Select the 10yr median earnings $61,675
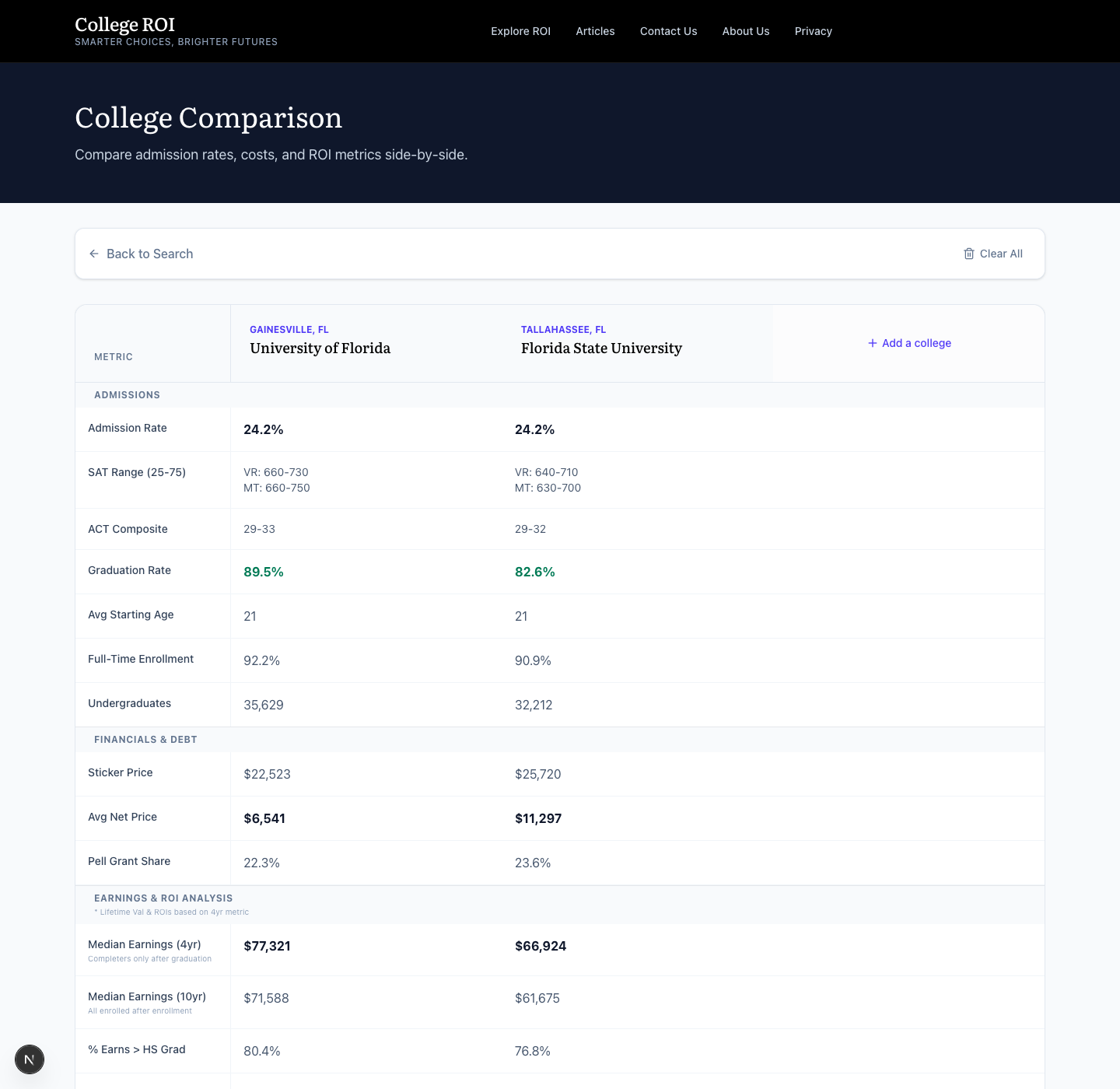 click(537, 998)
